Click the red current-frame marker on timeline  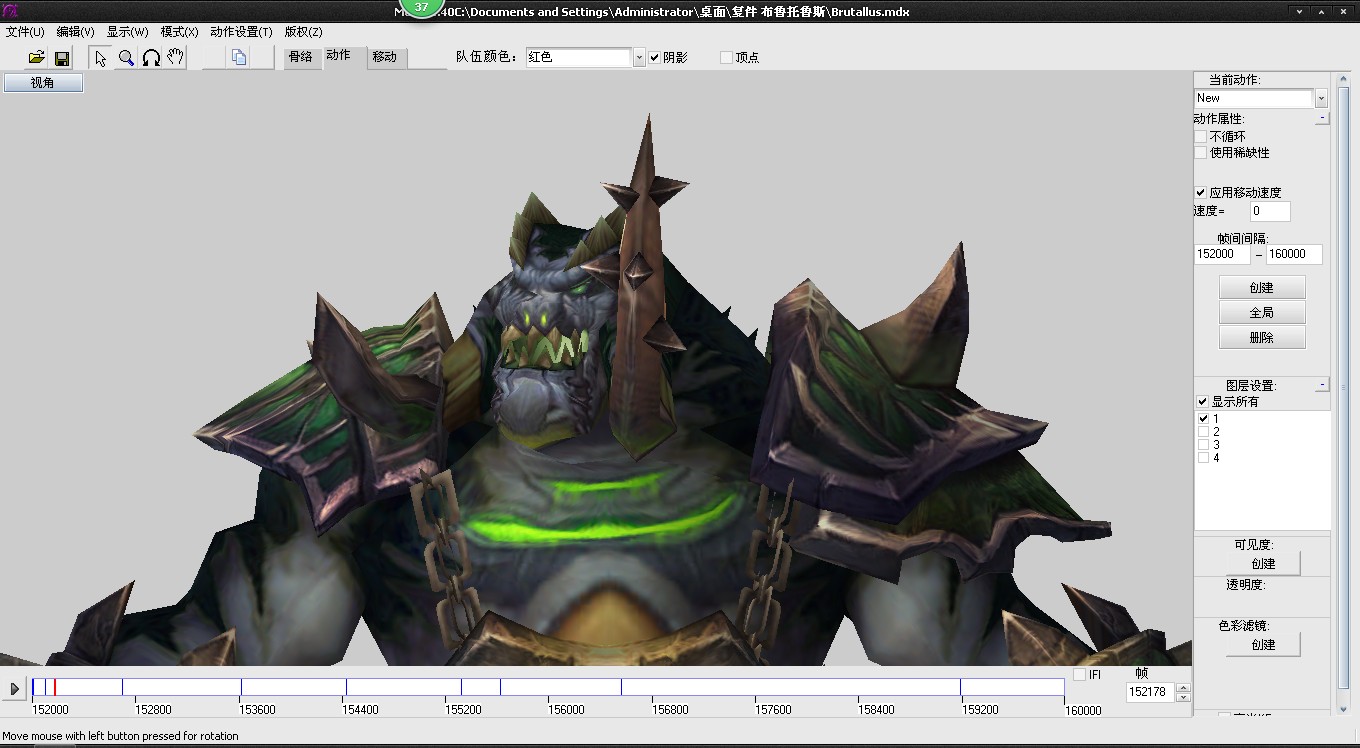click(x=55, y=687)
